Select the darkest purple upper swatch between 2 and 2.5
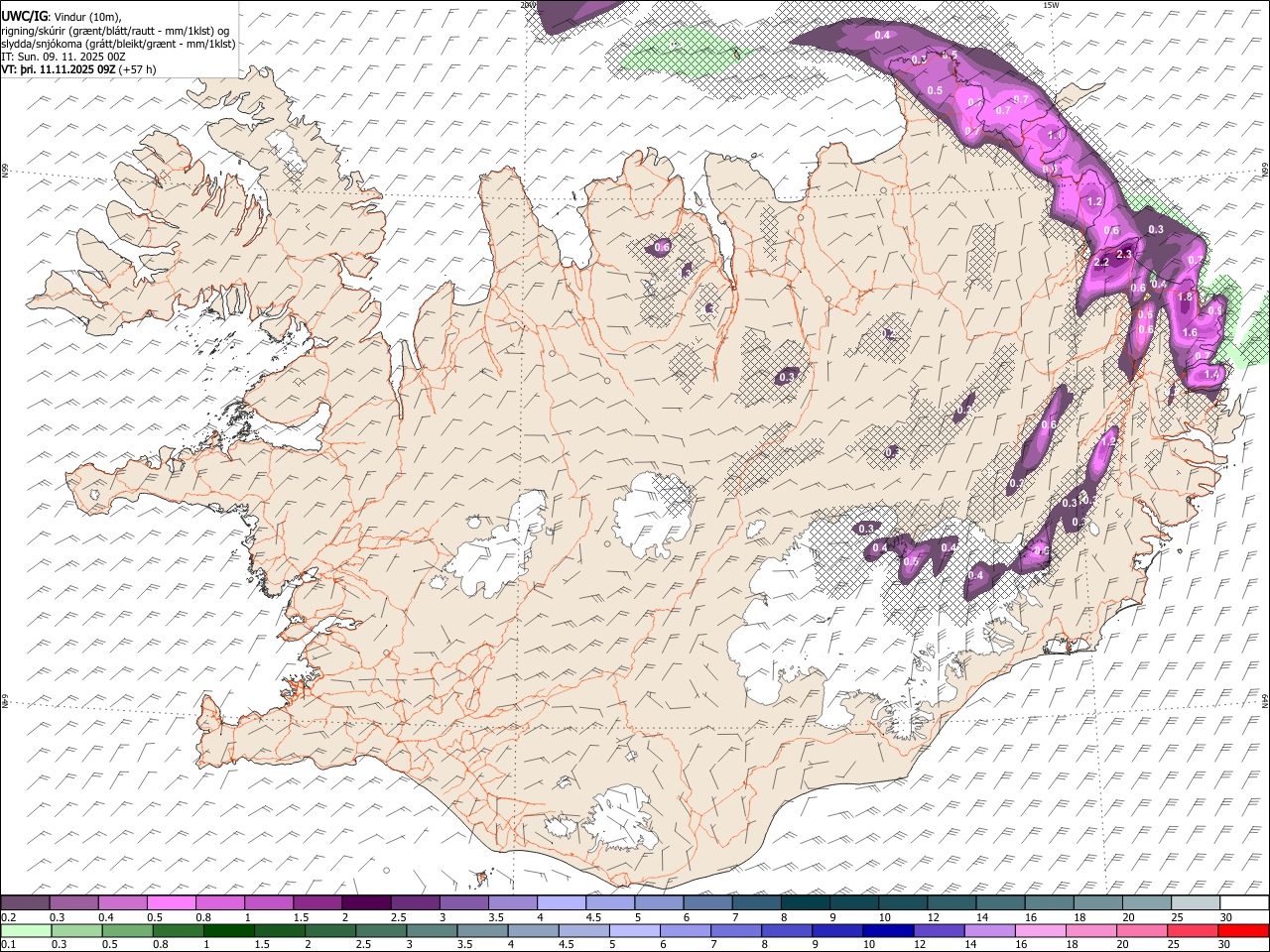 366,902
